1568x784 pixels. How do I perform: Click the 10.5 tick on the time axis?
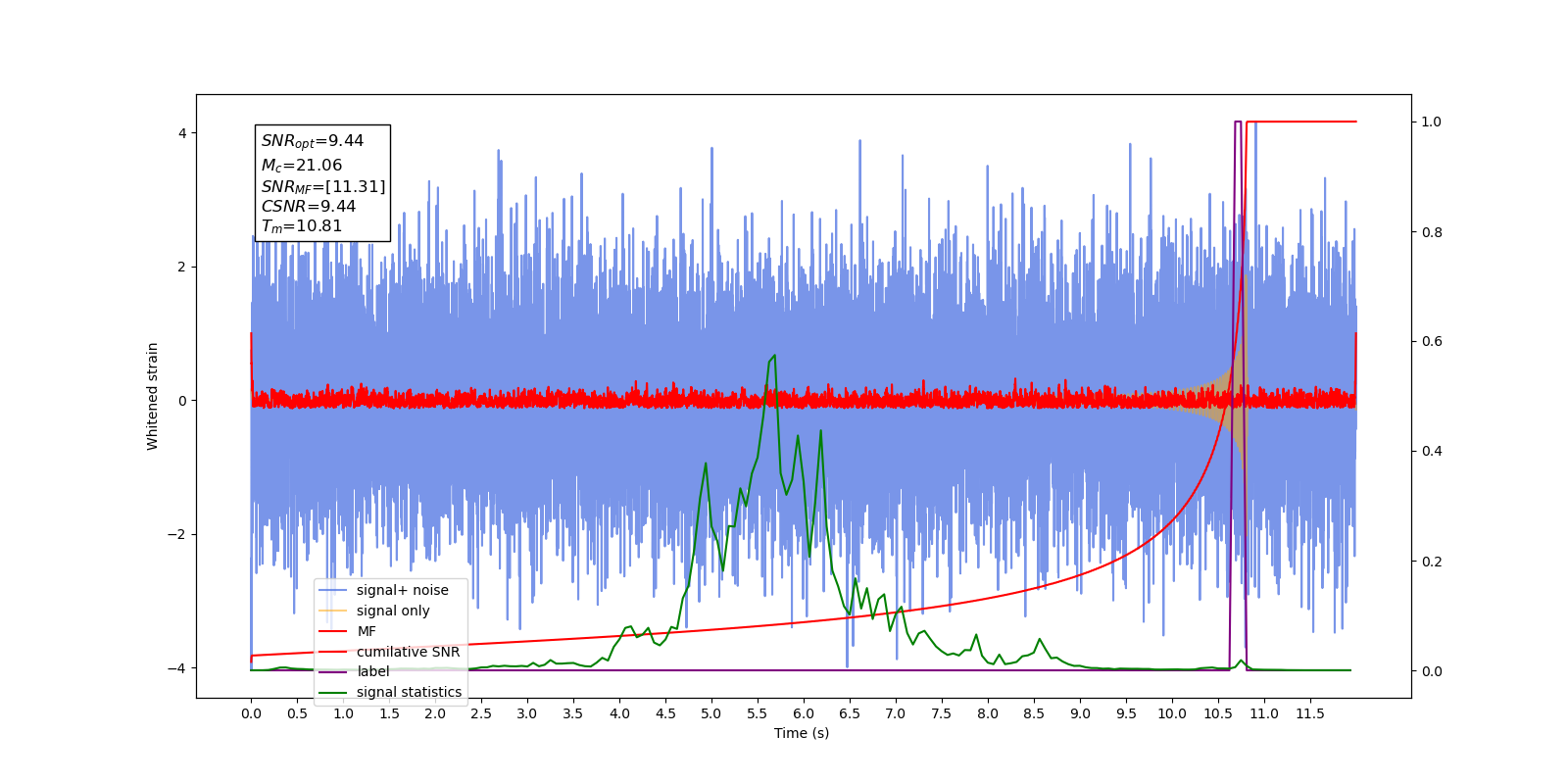point(1218,713)
